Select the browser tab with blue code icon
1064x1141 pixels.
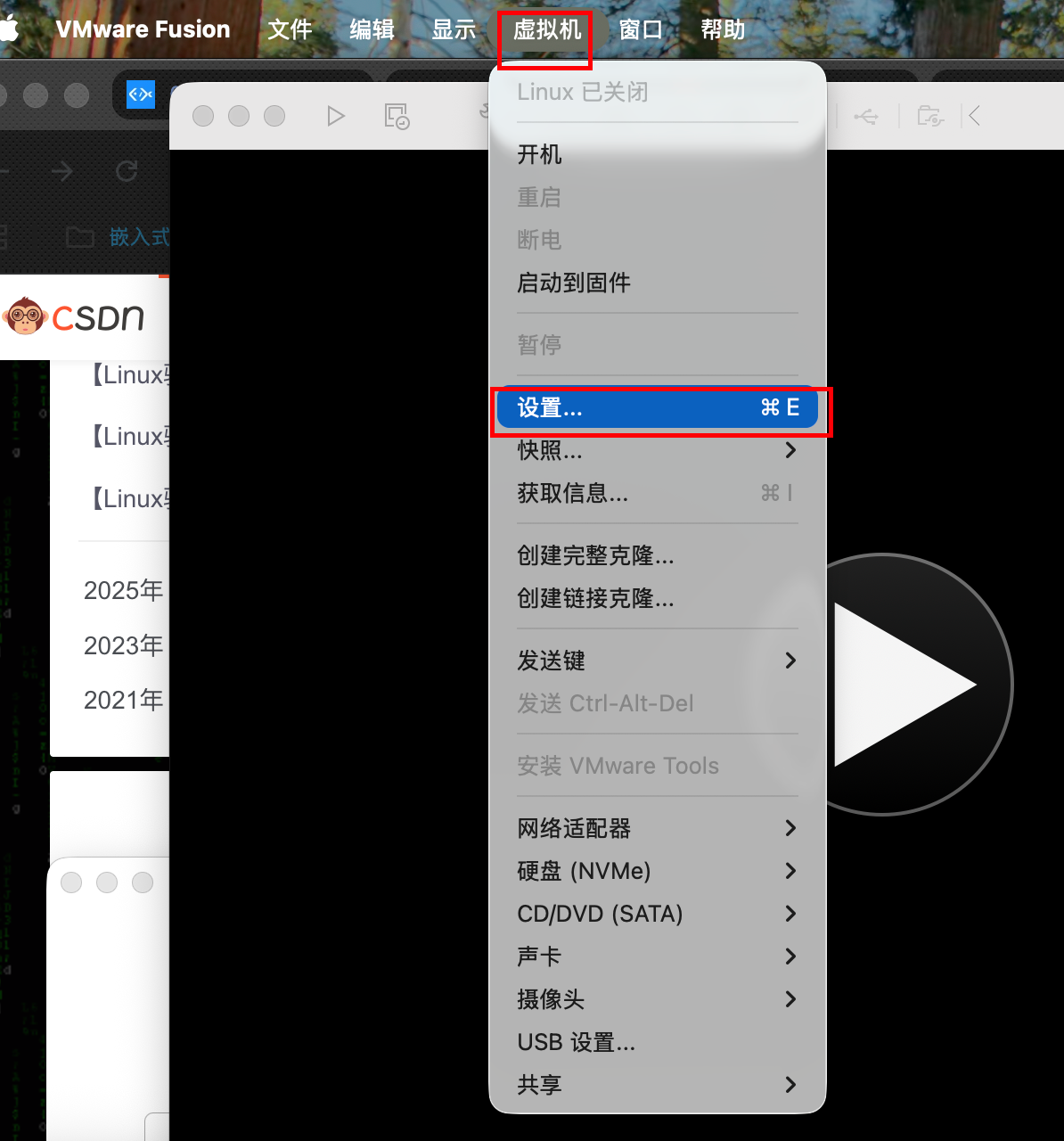click(x=141, y=94)
